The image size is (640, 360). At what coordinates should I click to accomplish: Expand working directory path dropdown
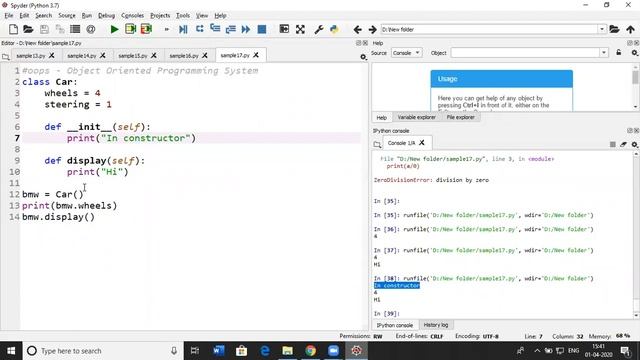pos(602,29)
